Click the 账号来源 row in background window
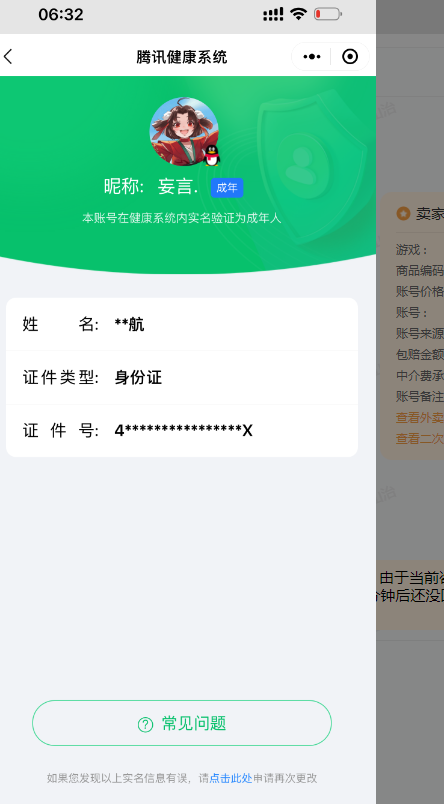This screenshot has width=444, height=804. click(419, 333)
